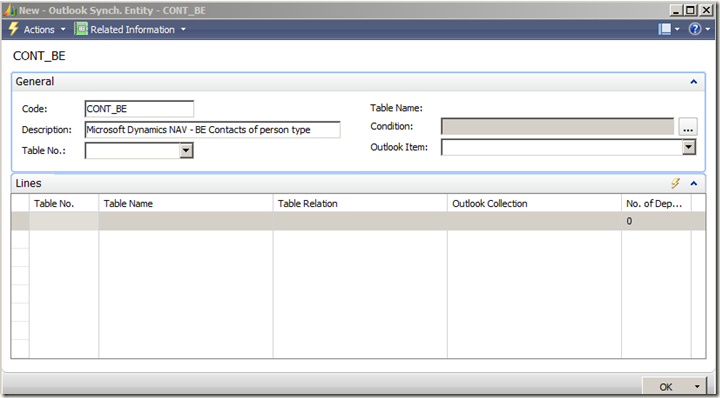Focus the Condition field
Viewport: 720px width, 398px height.
tap(557, 127)
